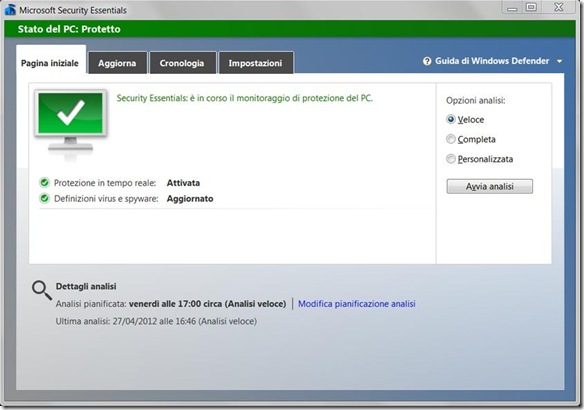This screenshot has height=410, width=584.
Task: Click green check icon beside Protezione in tempo reale
Action: (44, 182)
